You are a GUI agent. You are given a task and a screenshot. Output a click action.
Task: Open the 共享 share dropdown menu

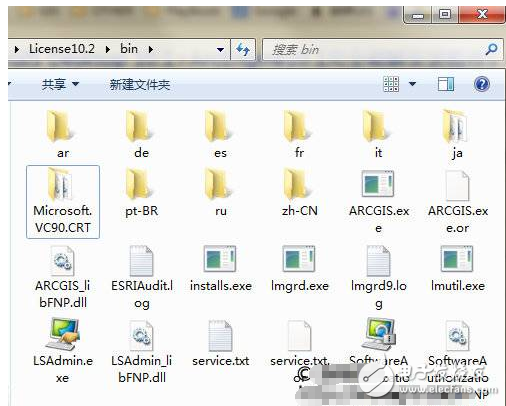(x=60, y=84)
